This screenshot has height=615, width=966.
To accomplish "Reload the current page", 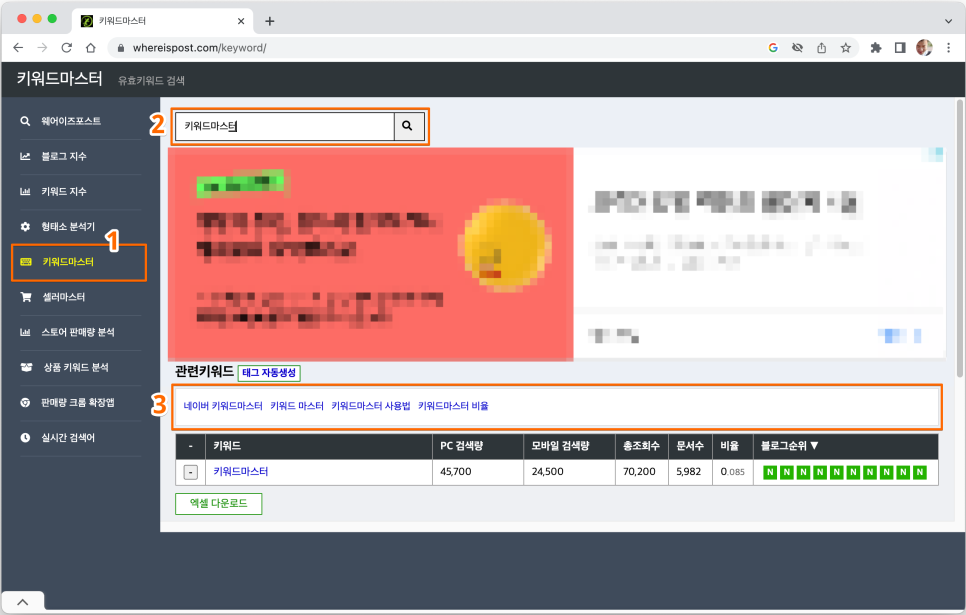I will click(67, 47).
